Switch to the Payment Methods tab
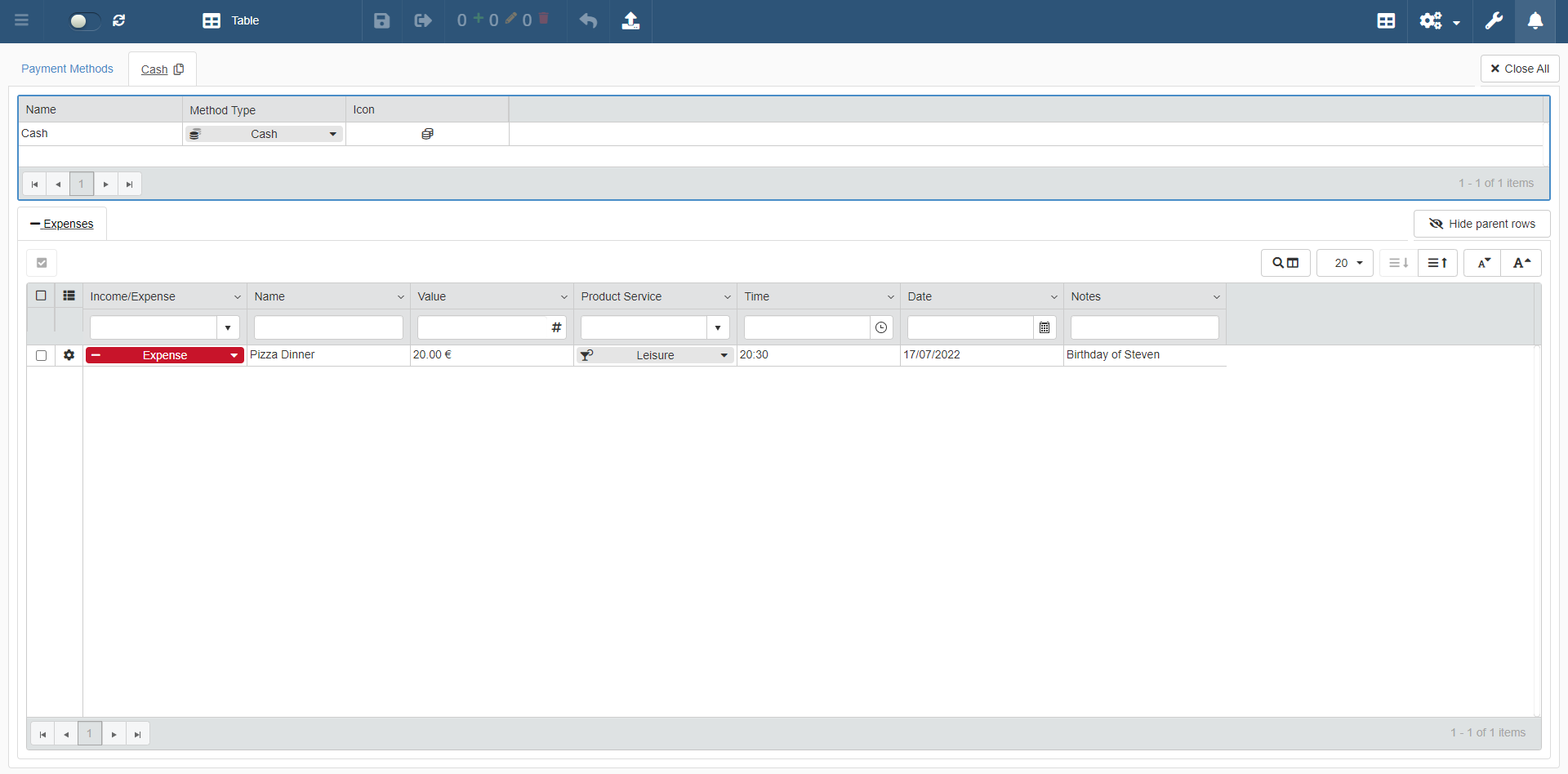1568x774 pixels. (67, 69)
